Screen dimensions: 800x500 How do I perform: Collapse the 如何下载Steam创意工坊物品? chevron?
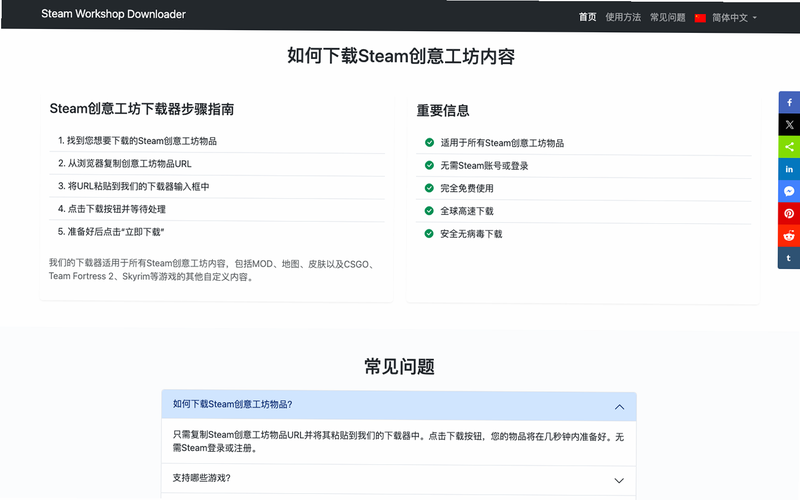619,407
